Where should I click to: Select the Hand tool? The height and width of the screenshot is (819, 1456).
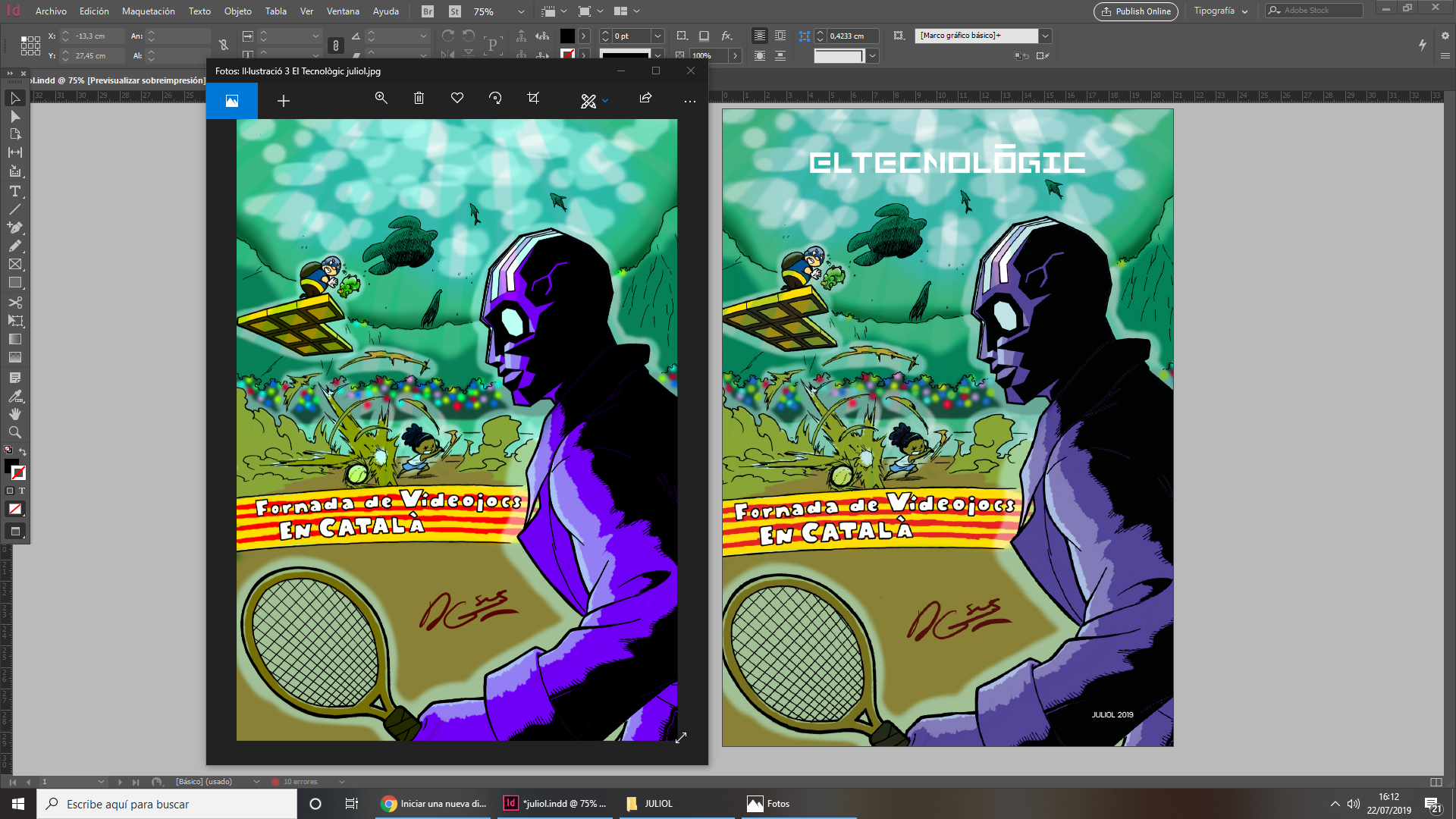tap(15, 414)
